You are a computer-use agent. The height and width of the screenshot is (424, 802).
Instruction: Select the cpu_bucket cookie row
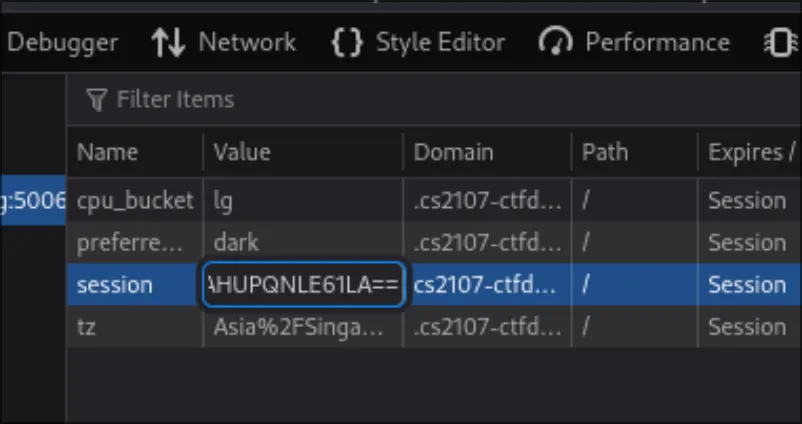(135, 200)
